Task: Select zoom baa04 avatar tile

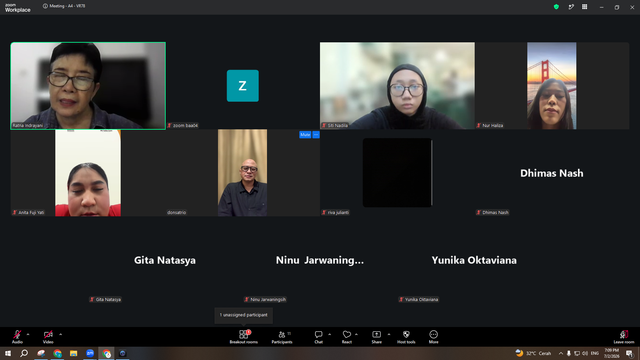Action: click(242, 86)
